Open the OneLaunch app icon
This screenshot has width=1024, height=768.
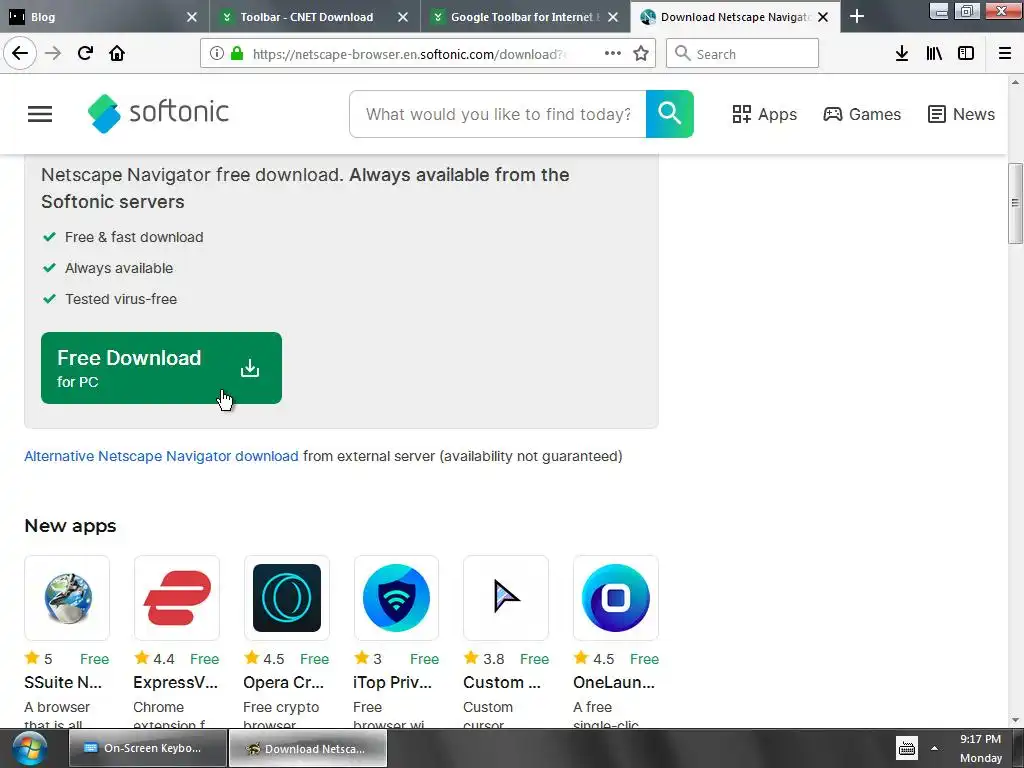pos(616,598)
